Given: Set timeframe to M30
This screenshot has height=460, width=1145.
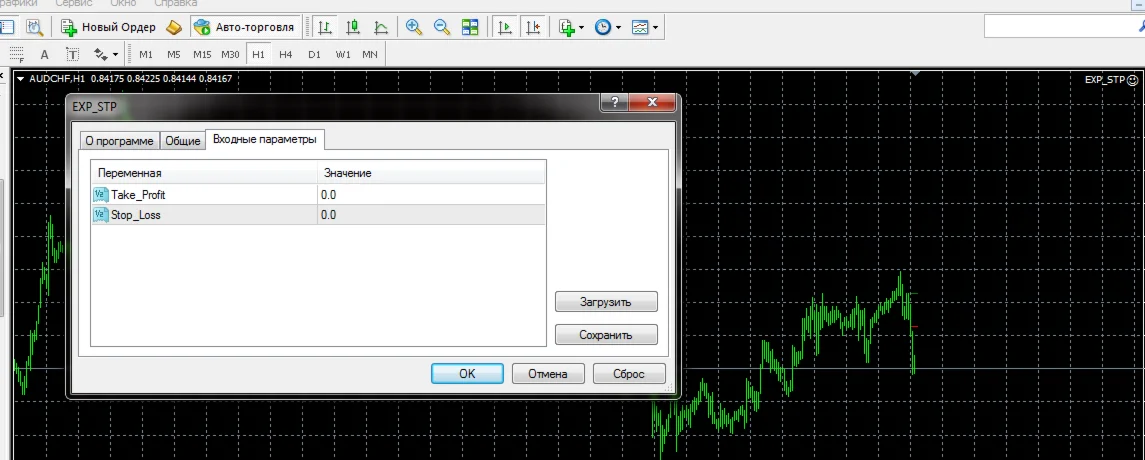Looking at the screenshot, I should [x=230, y=55].
